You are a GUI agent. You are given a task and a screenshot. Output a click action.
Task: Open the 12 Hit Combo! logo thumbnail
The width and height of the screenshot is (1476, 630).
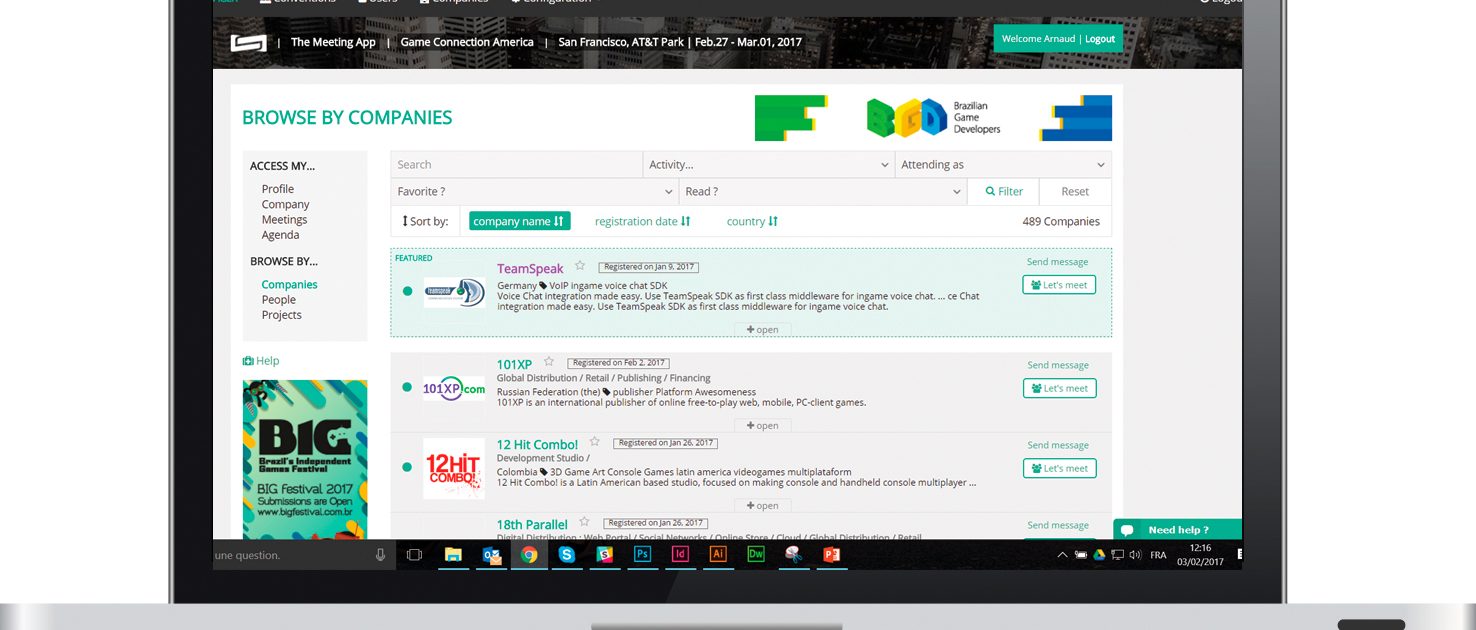(454, 468)
